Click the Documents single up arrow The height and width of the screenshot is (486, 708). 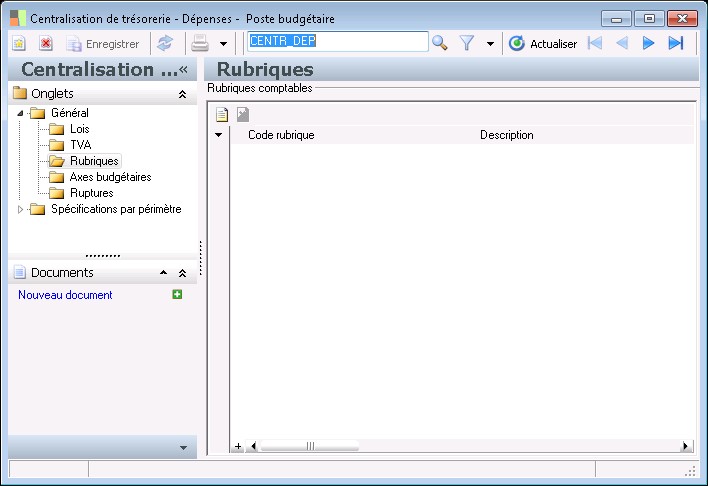[x=163, y=273]
